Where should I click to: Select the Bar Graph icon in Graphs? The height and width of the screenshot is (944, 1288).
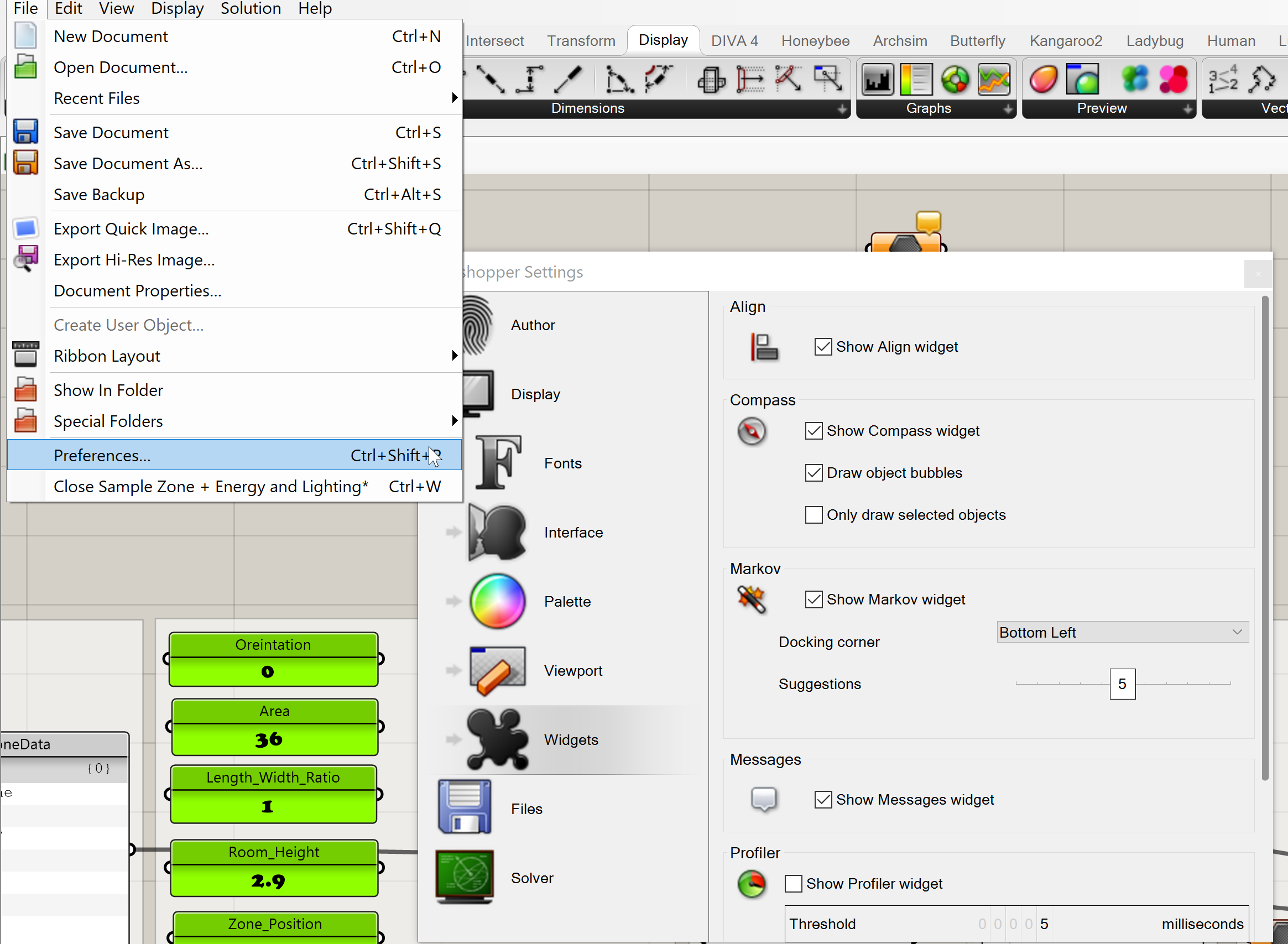tap(877, 79)
